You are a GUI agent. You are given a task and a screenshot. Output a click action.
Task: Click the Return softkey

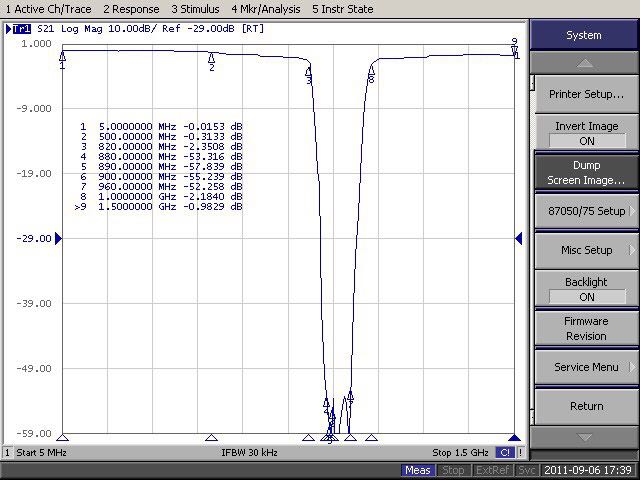click(586, 406)
